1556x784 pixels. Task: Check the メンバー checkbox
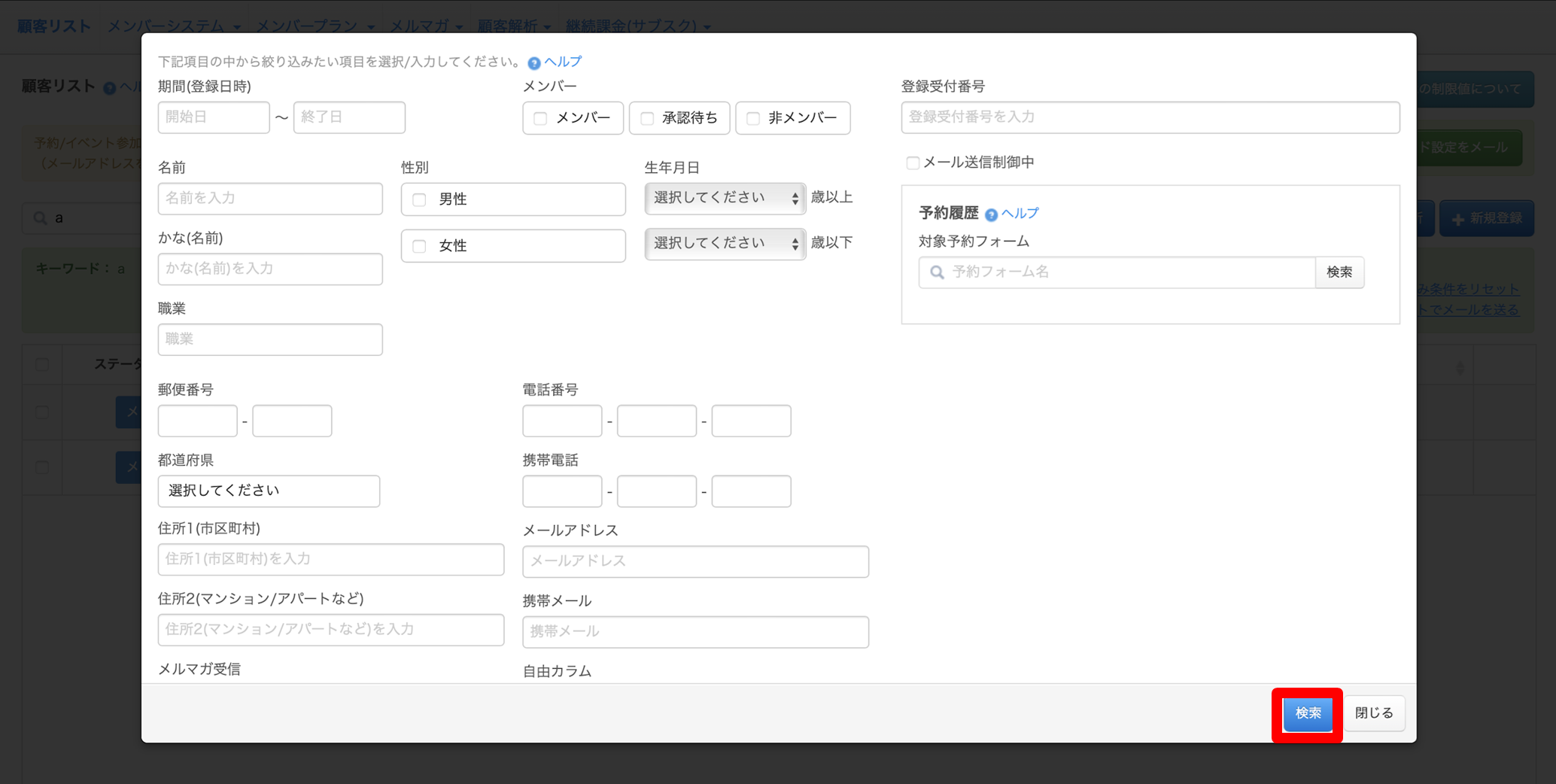click(x=540, y=119)
